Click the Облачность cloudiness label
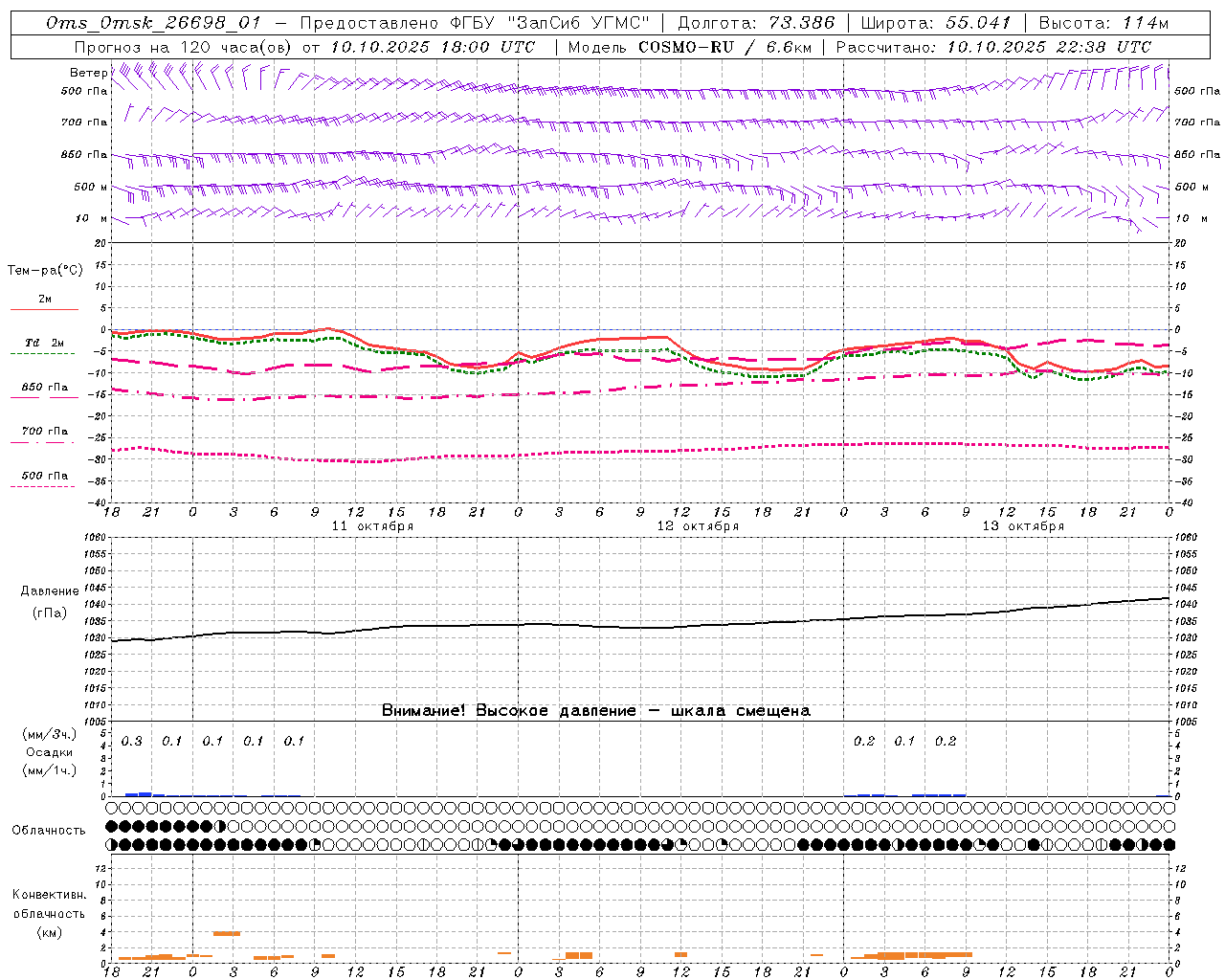Screen dimensions: 1225x980 pyautogui.click(x=49, y=830)
